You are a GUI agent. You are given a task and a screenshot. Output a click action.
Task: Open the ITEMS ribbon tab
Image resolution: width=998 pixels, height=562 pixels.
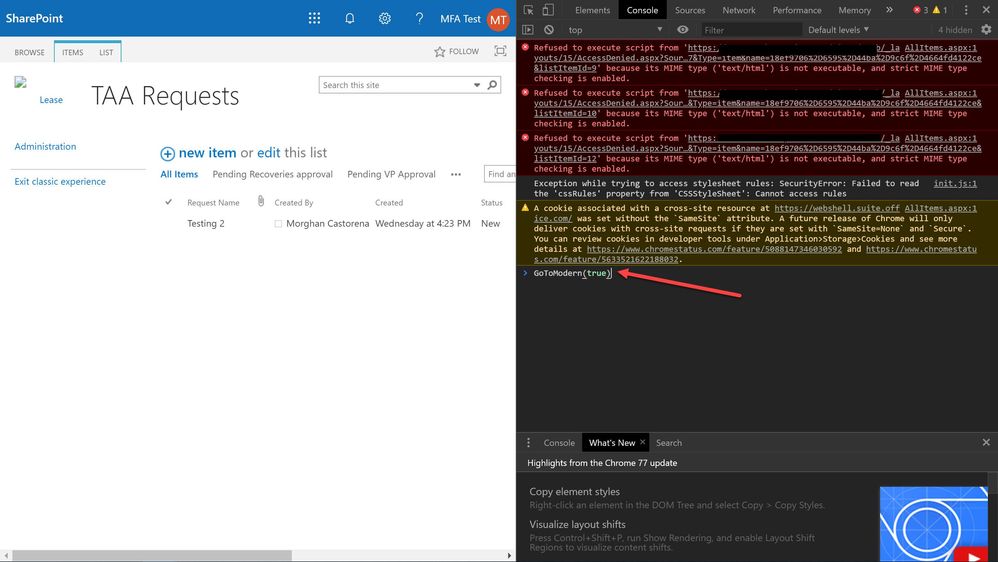(x=73, y=52)
